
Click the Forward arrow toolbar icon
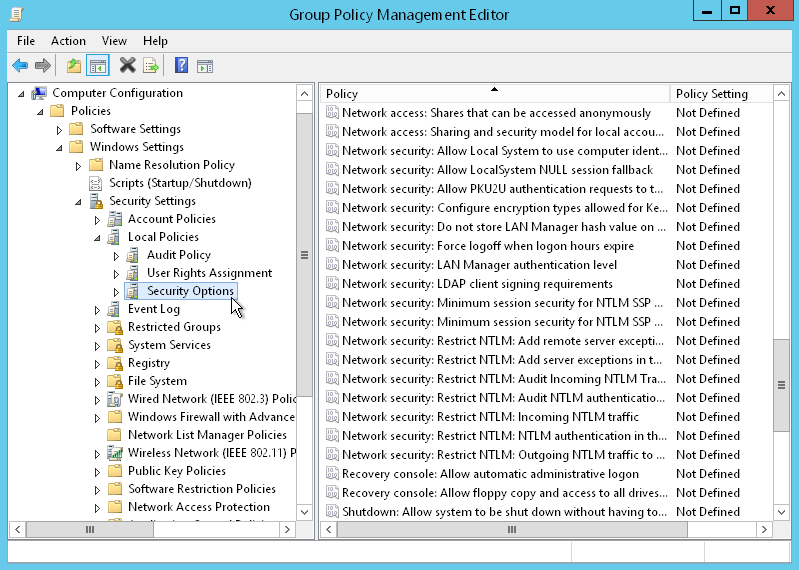[43, 66]
